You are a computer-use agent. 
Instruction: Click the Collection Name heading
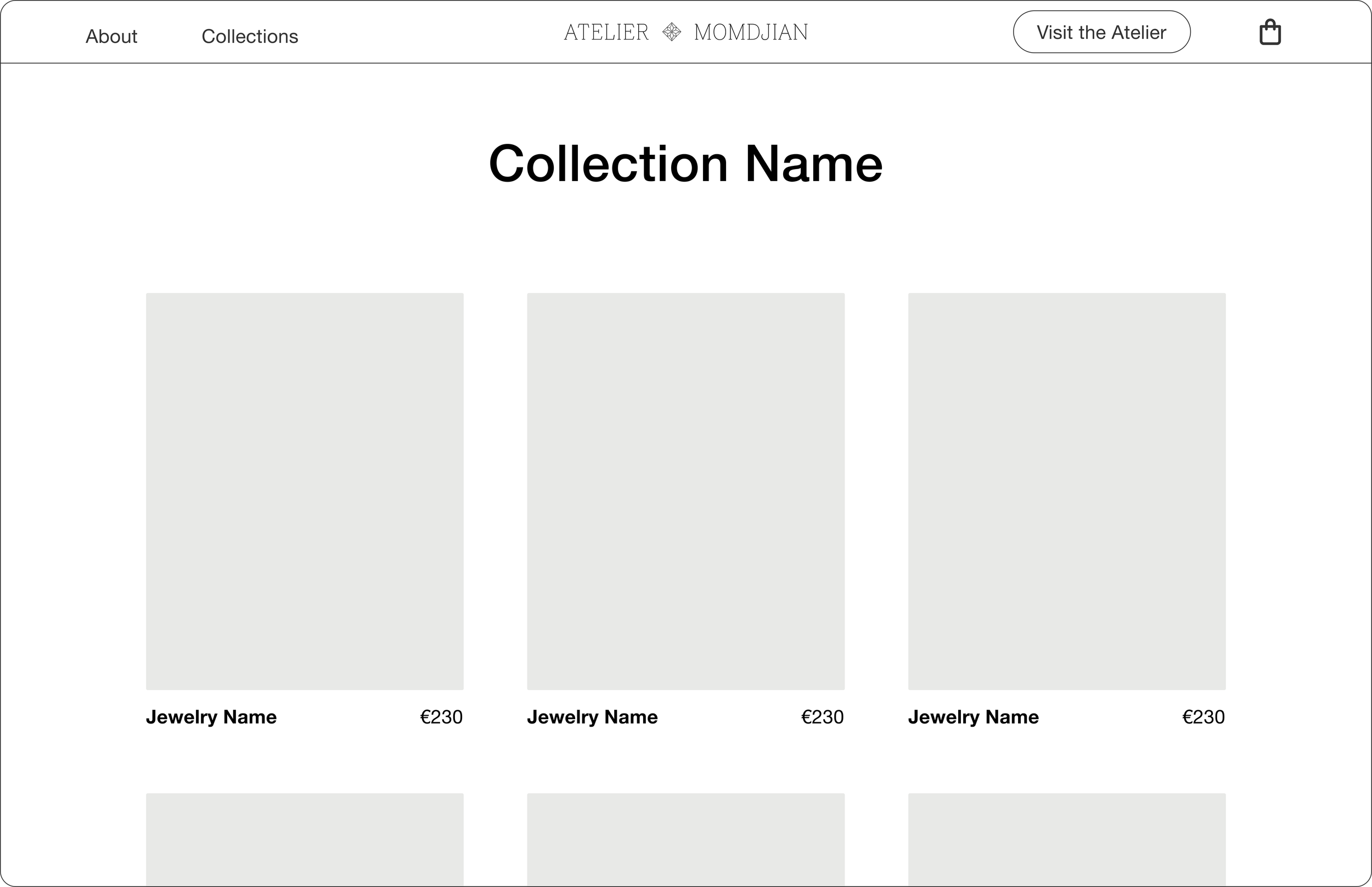point(685,164)
